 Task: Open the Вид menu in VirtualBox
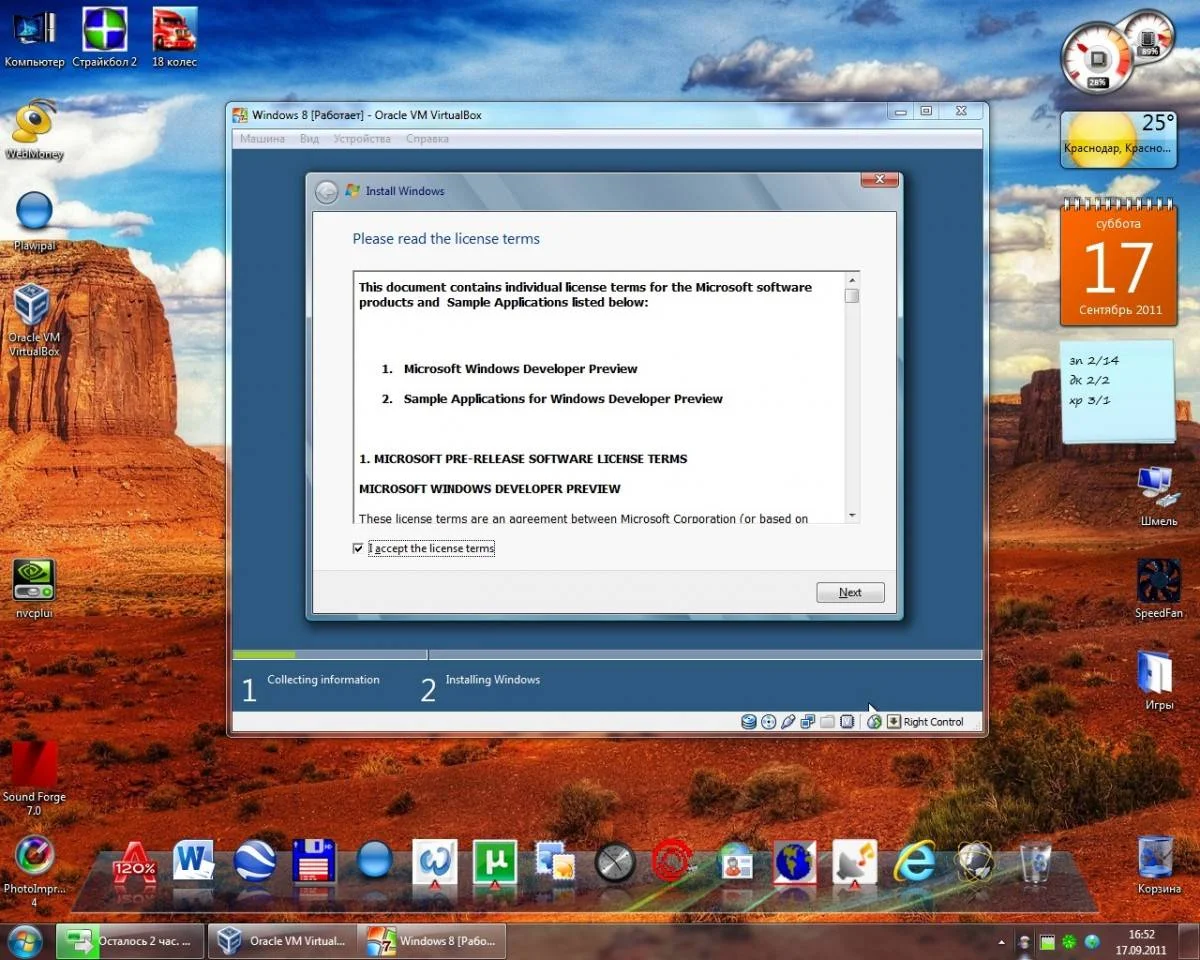(309, 139)
